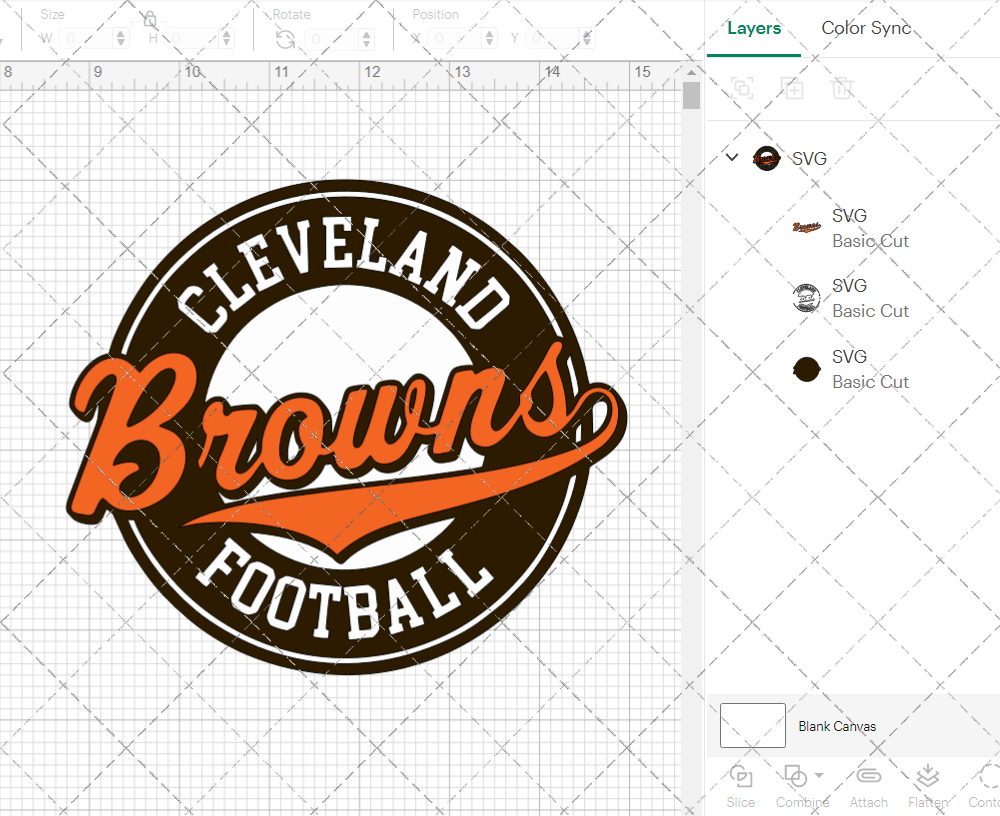The image size is (1000, 816).
Task: Switch to the Color Sync tab
Action: [866, 28]
